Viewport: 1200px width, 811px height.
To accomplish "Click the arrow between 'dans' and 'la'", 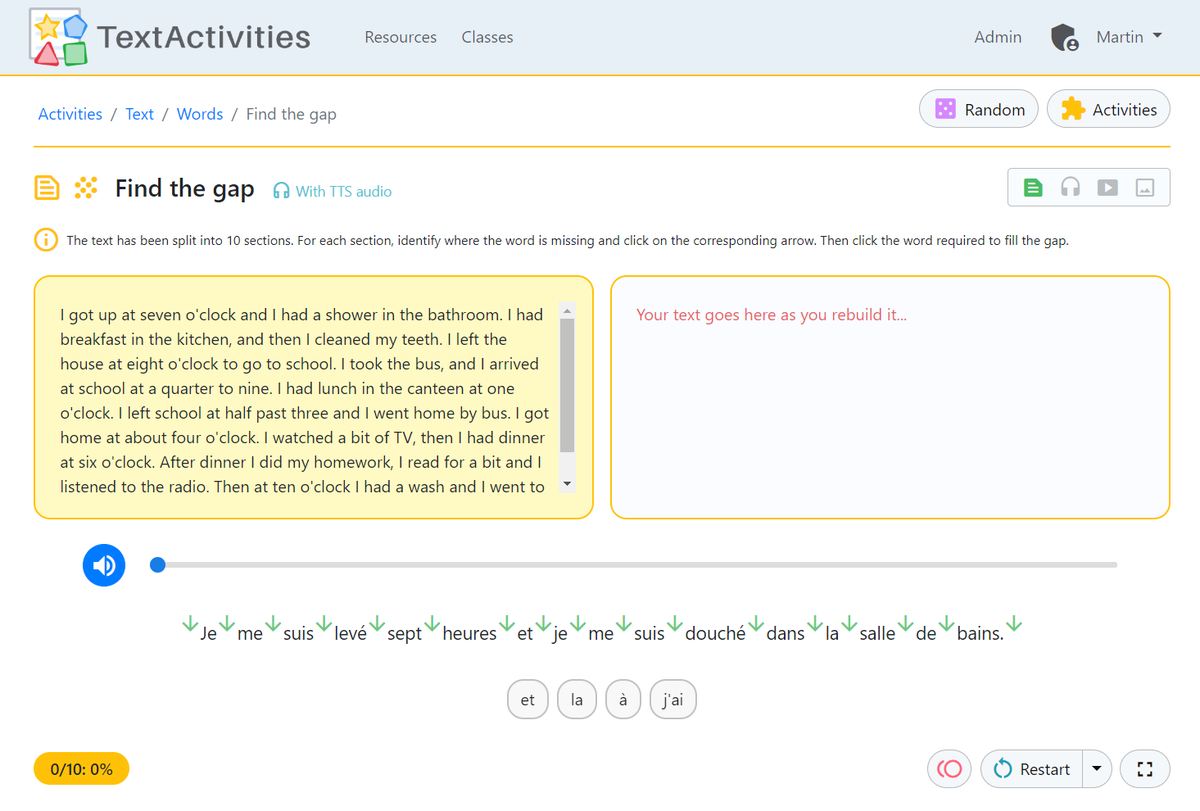I will [815, 624].
